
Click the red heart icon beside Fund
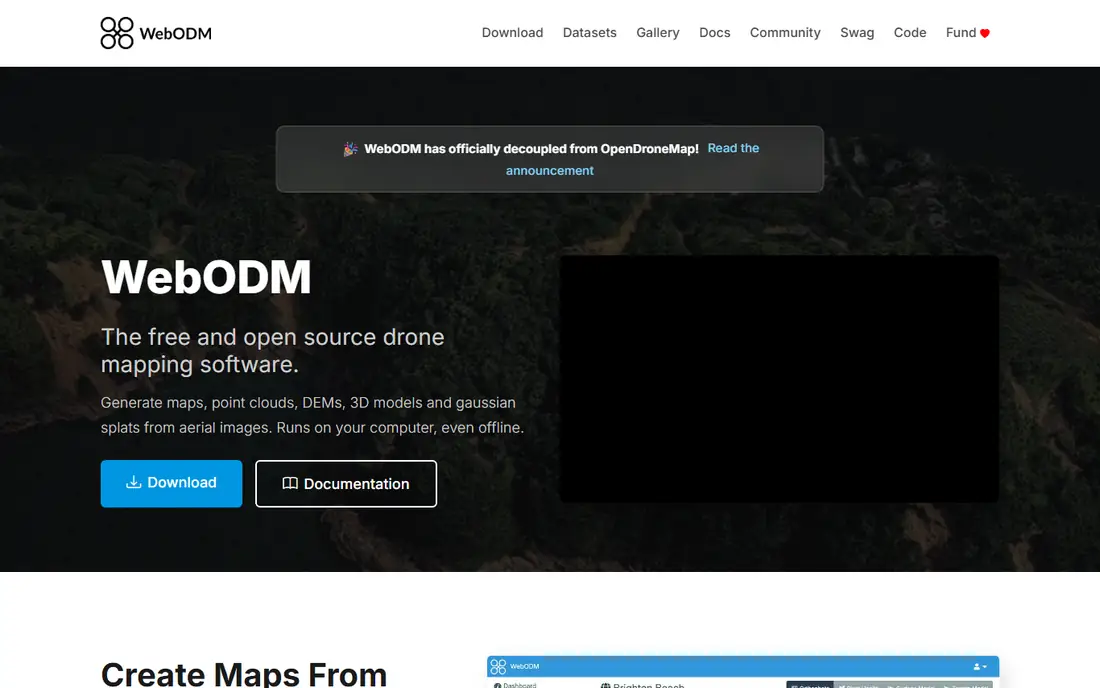tap(985, 33)
